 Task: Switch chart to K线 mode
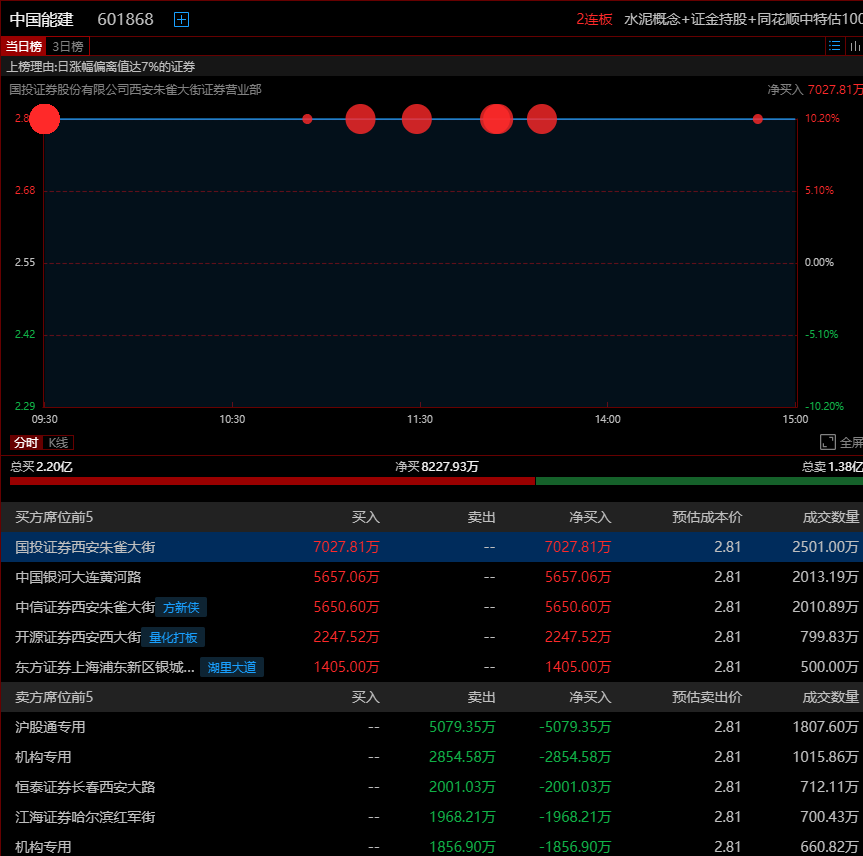click(58, 443)
